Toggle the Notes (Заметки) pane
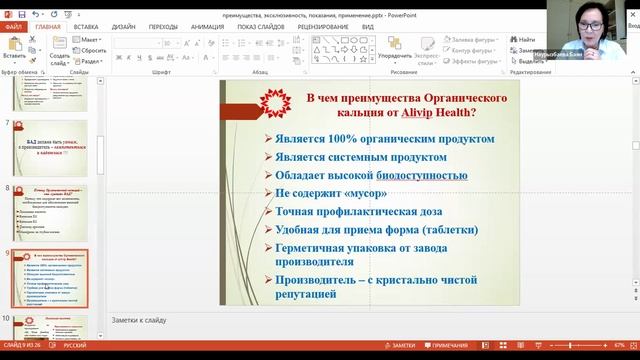The height and width of the screenshot is (360, 640). 400,345
